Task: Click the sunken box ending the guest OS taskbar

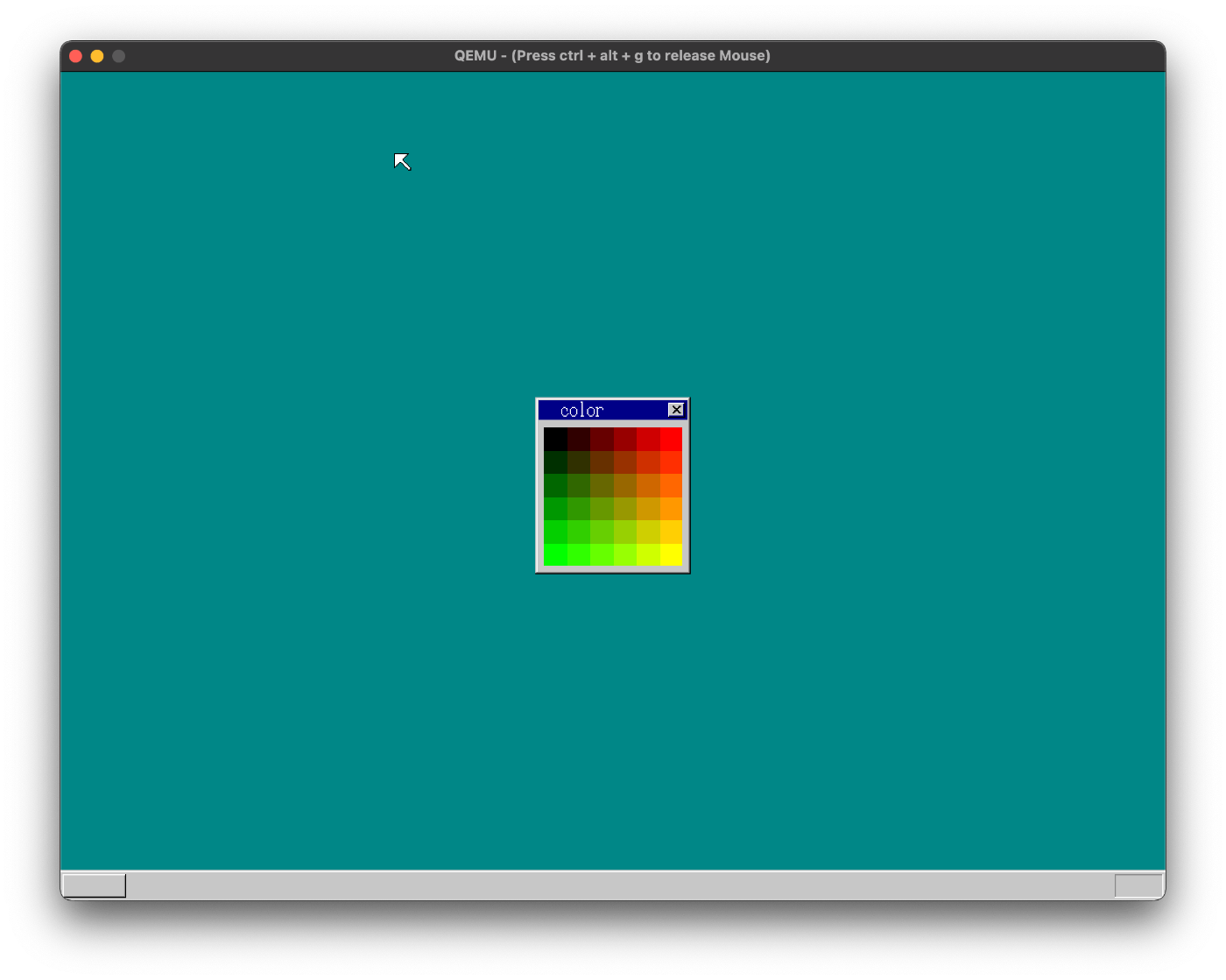Action: click(1138, 885)
